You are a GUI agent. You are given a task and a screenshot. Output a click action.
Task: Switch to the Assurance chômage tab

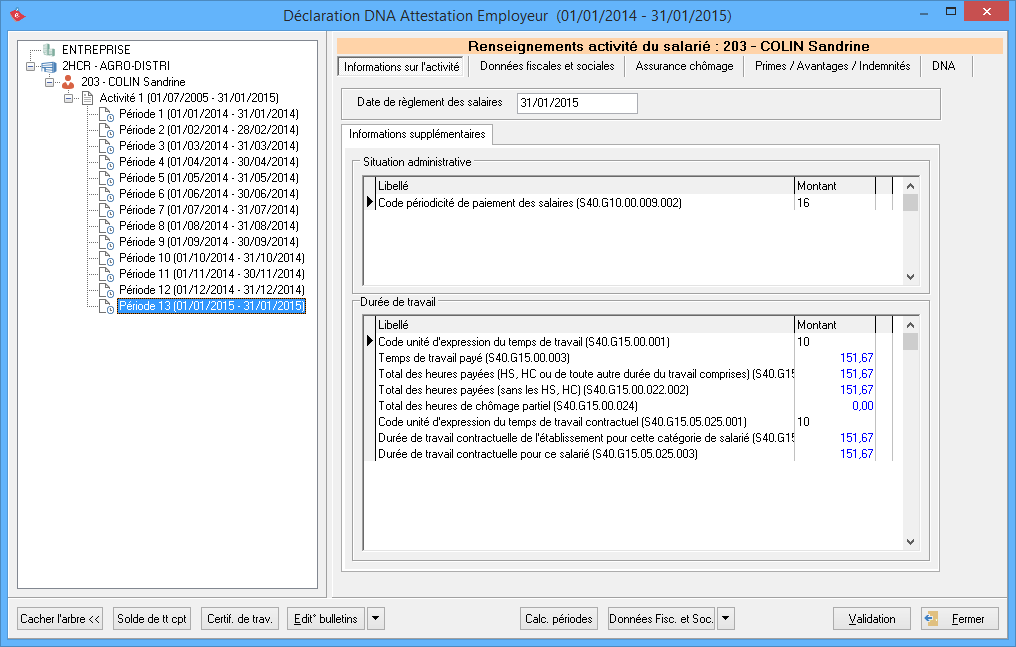click(684, 66)
